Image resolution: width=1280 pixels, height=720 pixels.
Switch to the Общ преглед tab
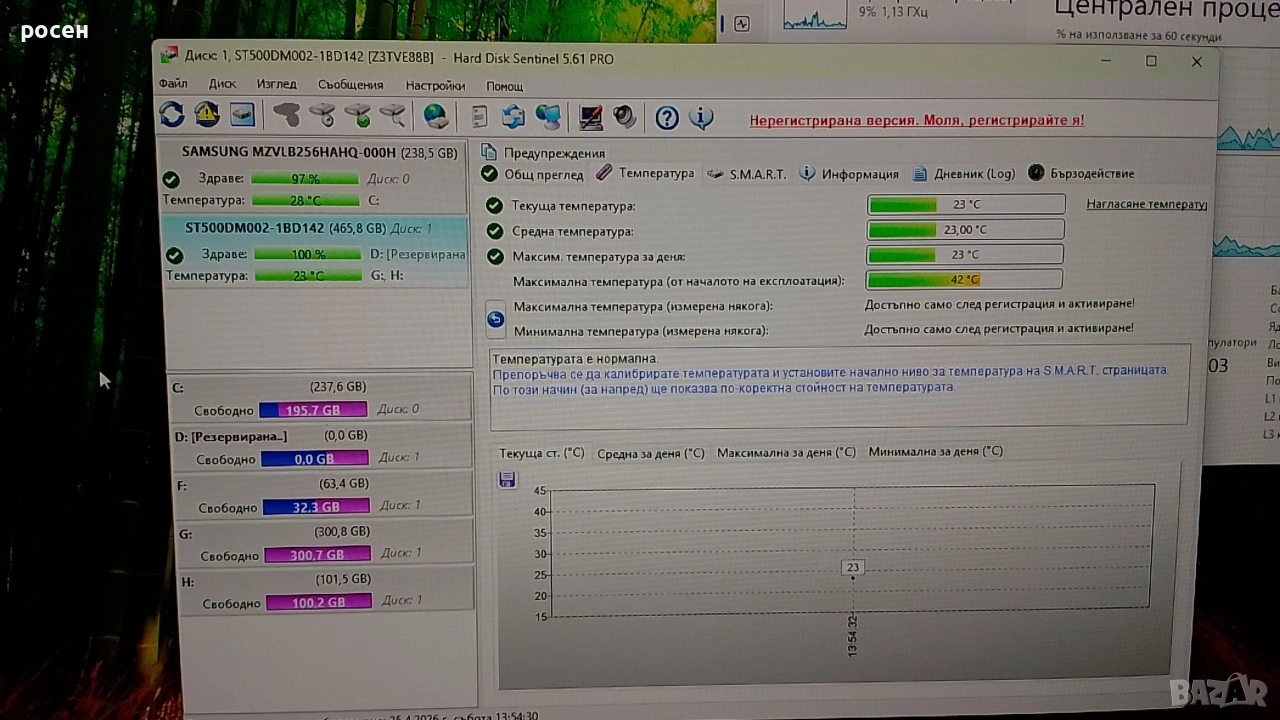(x=533, y=174)
